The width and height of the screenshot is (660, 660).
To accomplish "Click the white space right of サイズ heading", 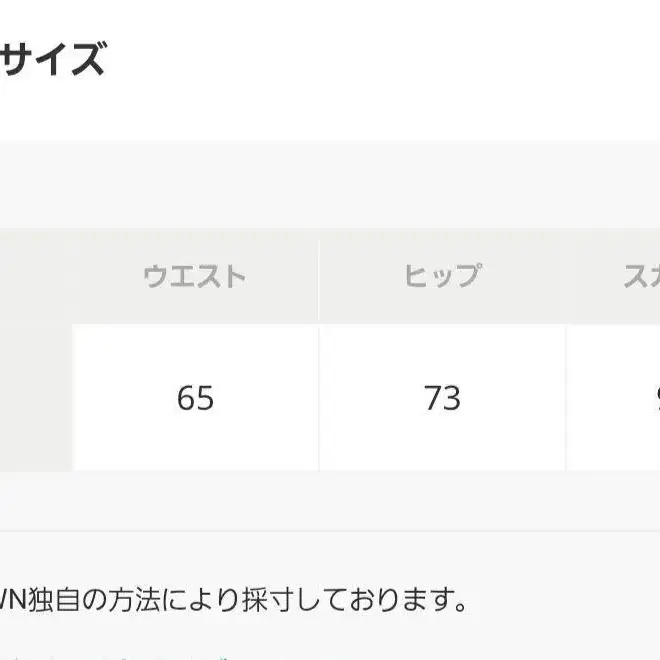I will pyautogui.click(x=380, y=60).
